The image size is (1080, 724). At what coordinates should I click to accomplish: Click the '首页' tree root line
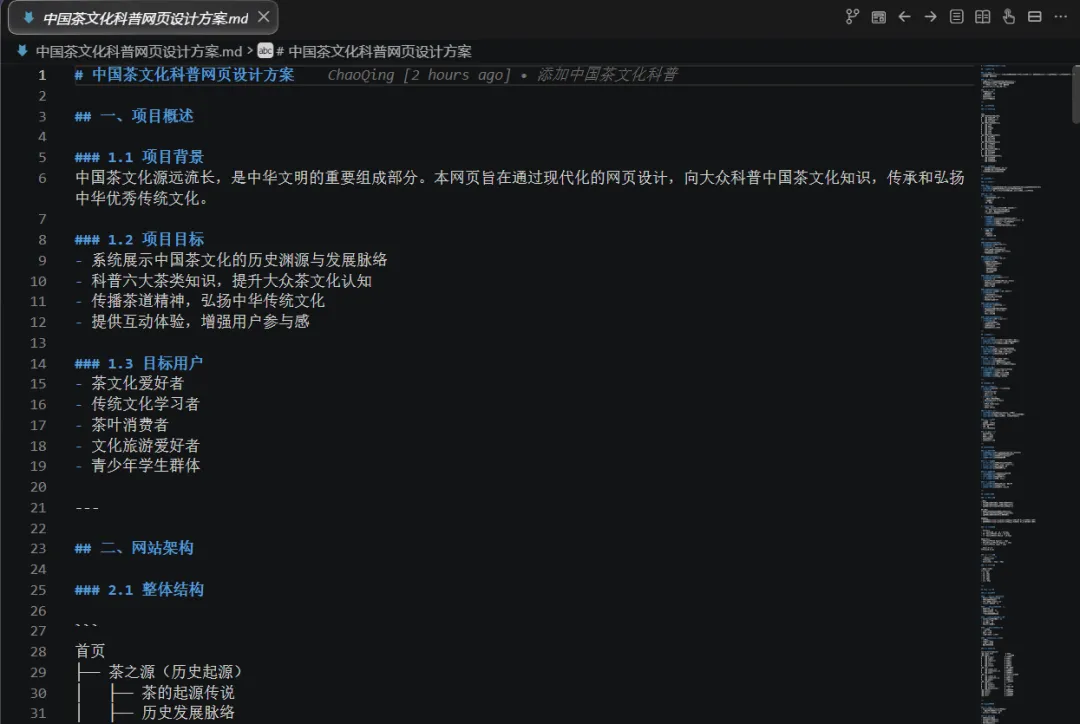pos(90,651)
